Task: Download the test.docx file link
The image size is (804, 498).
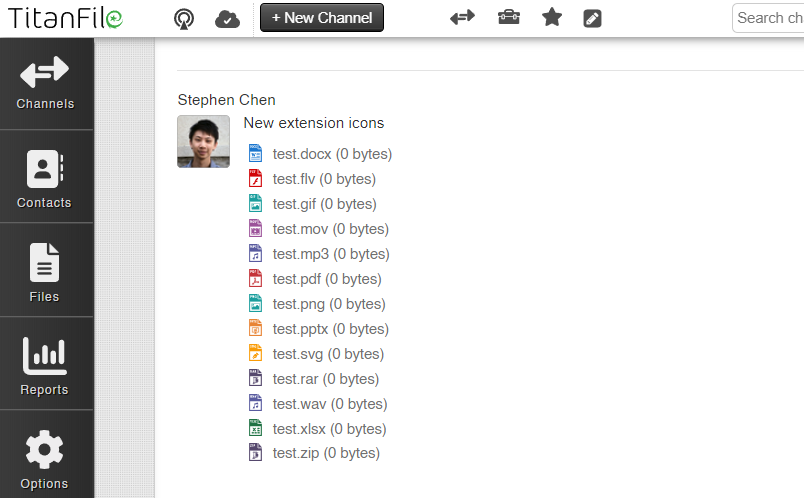Action: (332, 154)
